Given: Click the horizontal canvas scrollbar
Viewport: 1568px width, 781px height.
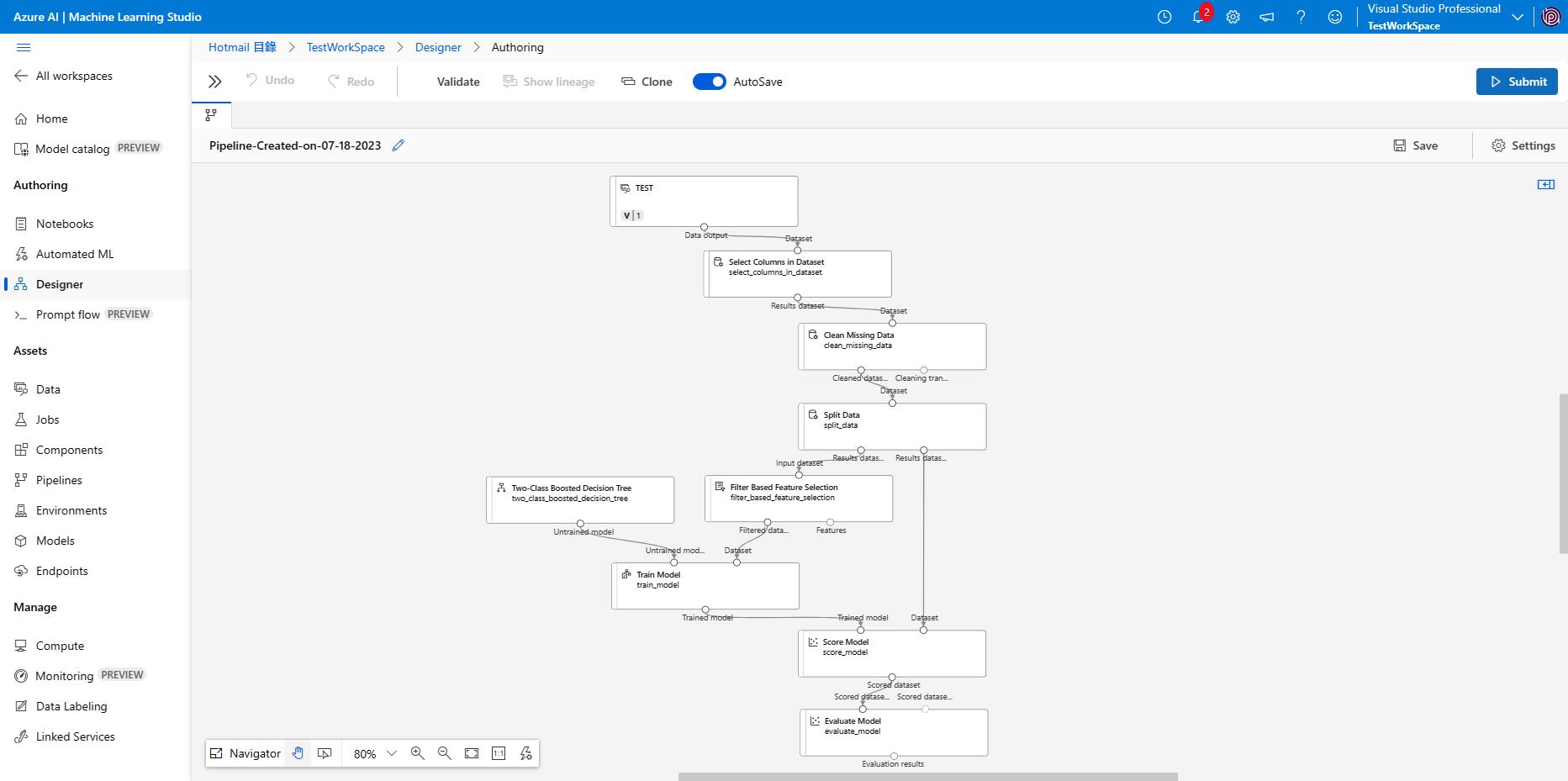Looking at the screenshot, I should pyautogui.click(x=927, y=777).
